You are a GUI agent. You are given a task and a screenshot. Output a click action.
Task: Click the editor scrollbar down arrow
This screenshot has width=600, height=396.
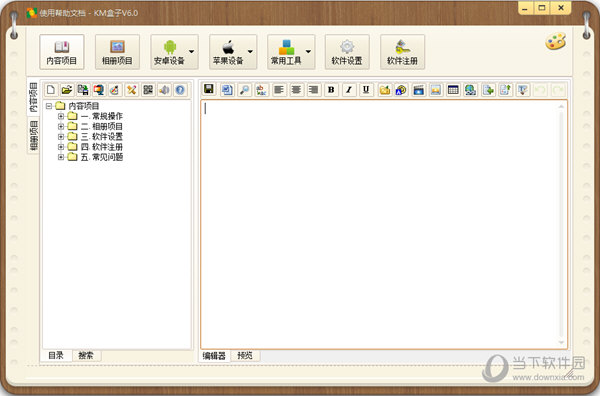[561, 343]
